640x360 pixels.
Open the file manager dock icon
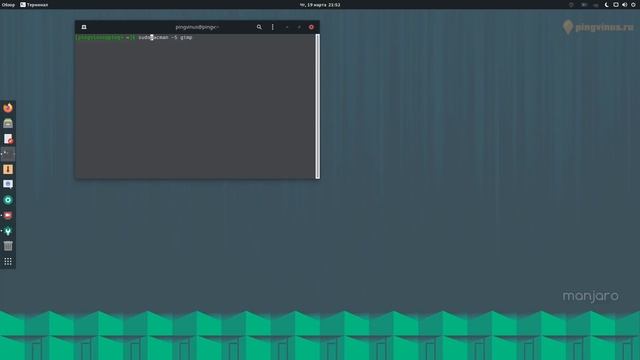tap(8, 123)
